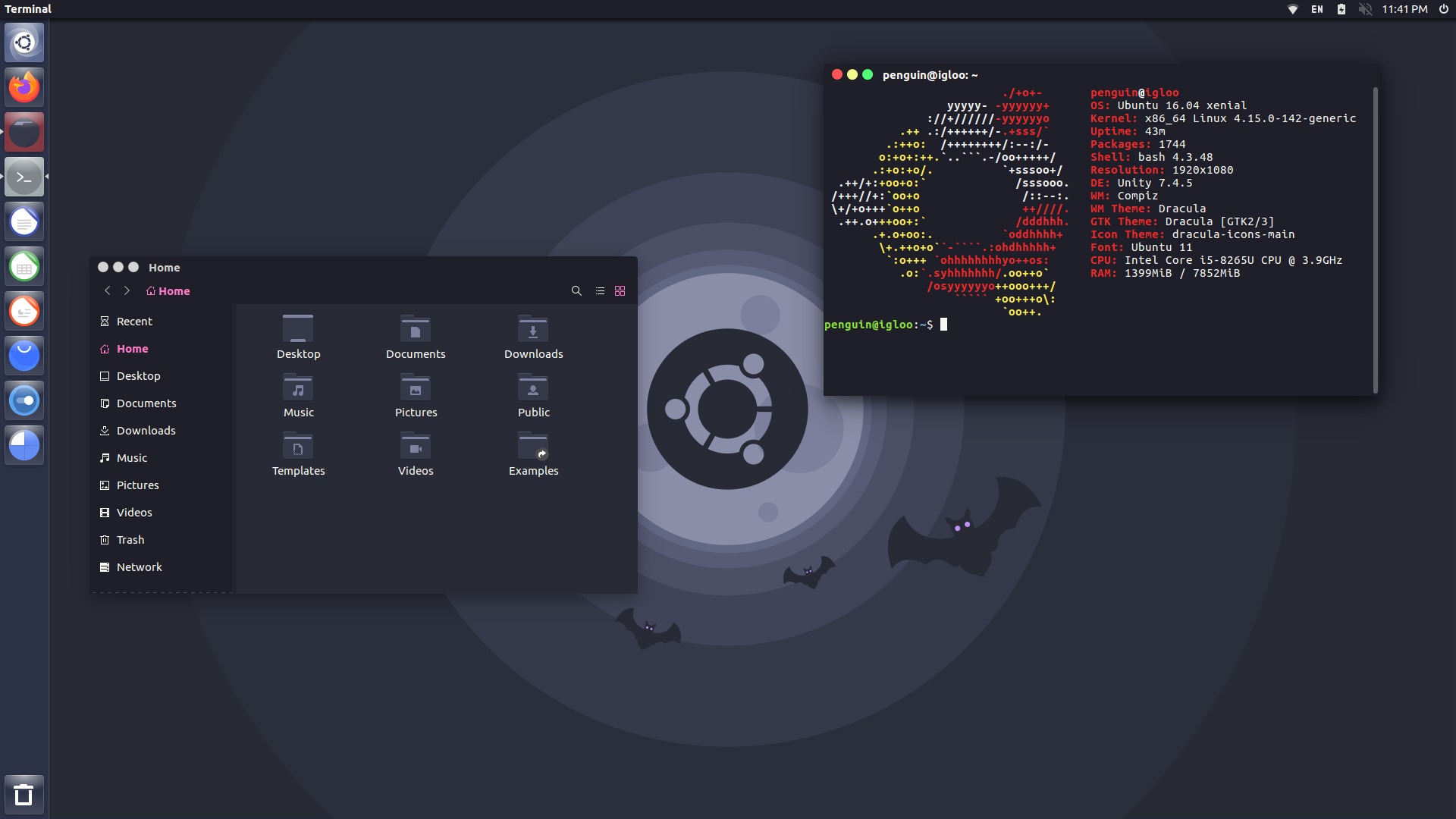Open search in the Files window
Image resolution: width=1456 pixels, height=819 pixels.
(x=576, y=290)
